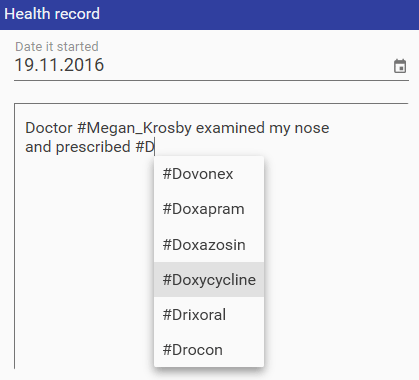Click the word 'and' on second line
Screen dimensions: 419x380
38,147
